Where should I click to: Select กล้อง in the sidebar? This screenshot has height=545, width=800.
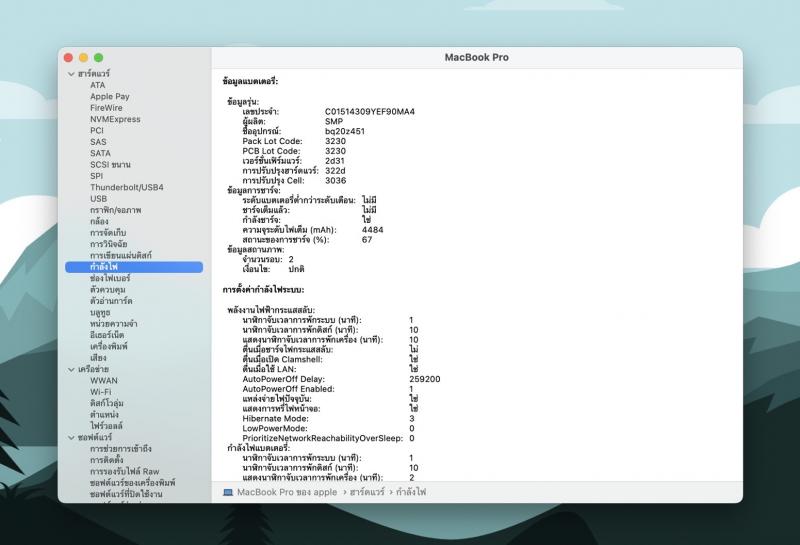99,221
